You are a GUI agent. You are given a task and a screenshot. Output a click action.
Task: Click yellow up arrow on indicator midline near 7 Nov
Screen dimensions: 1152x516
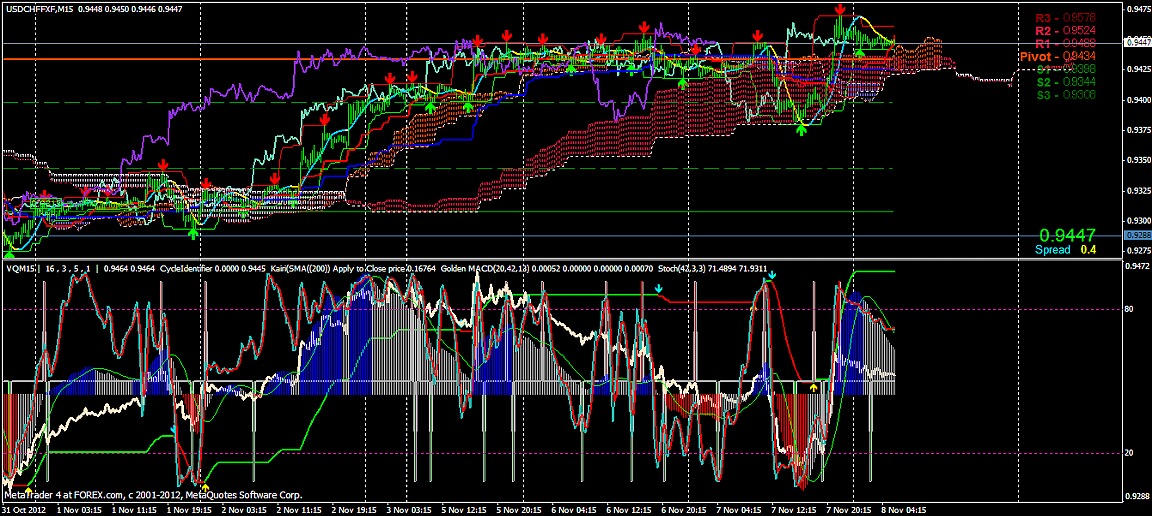[813, 386]
